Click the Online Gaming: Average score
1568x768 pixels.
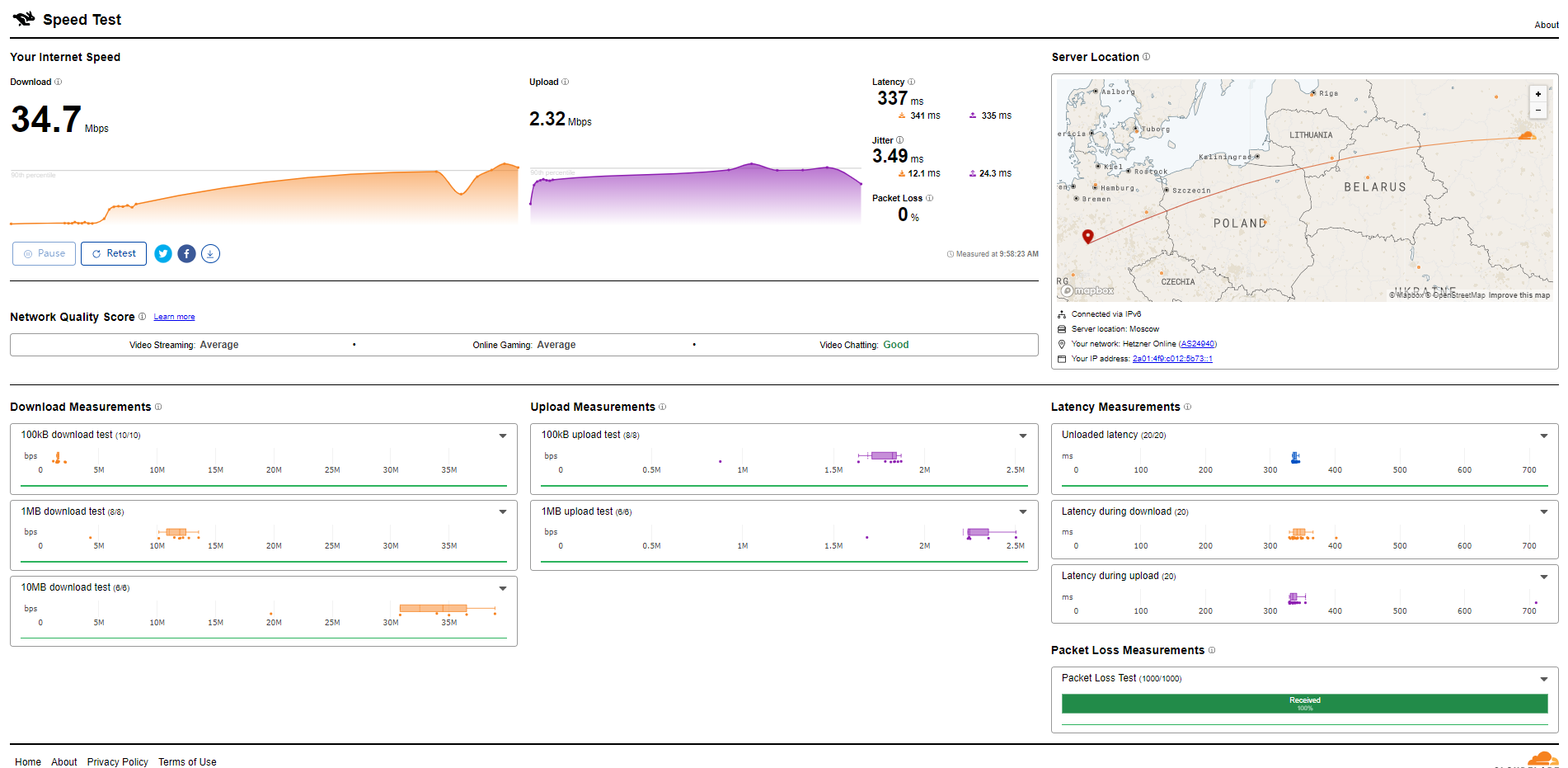tap(524, 345)
